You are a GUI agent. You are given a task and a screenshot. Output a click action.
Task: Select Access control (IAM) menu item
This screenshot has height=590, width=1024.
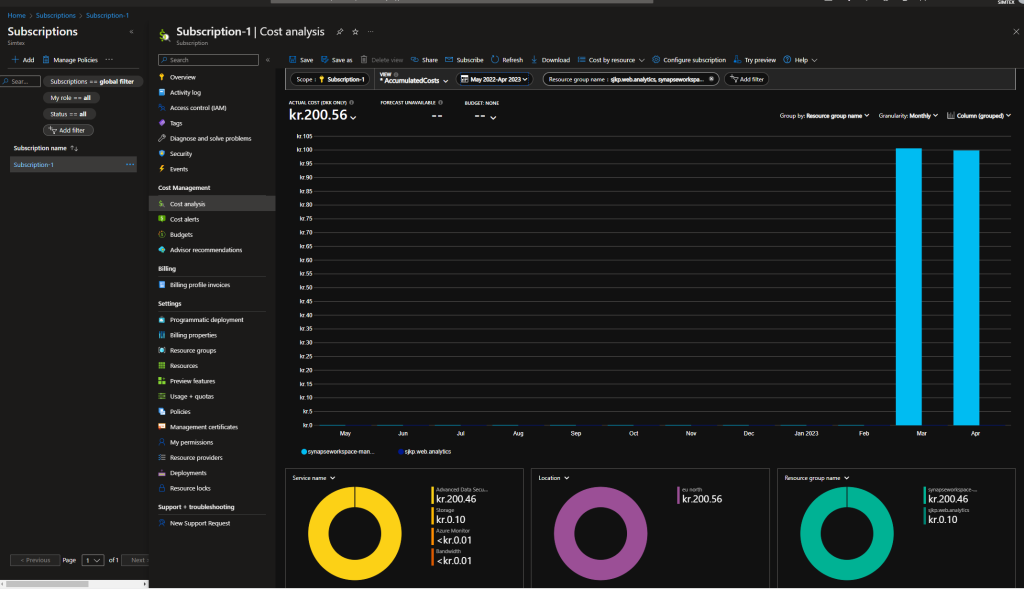click(x=197, y=107)
